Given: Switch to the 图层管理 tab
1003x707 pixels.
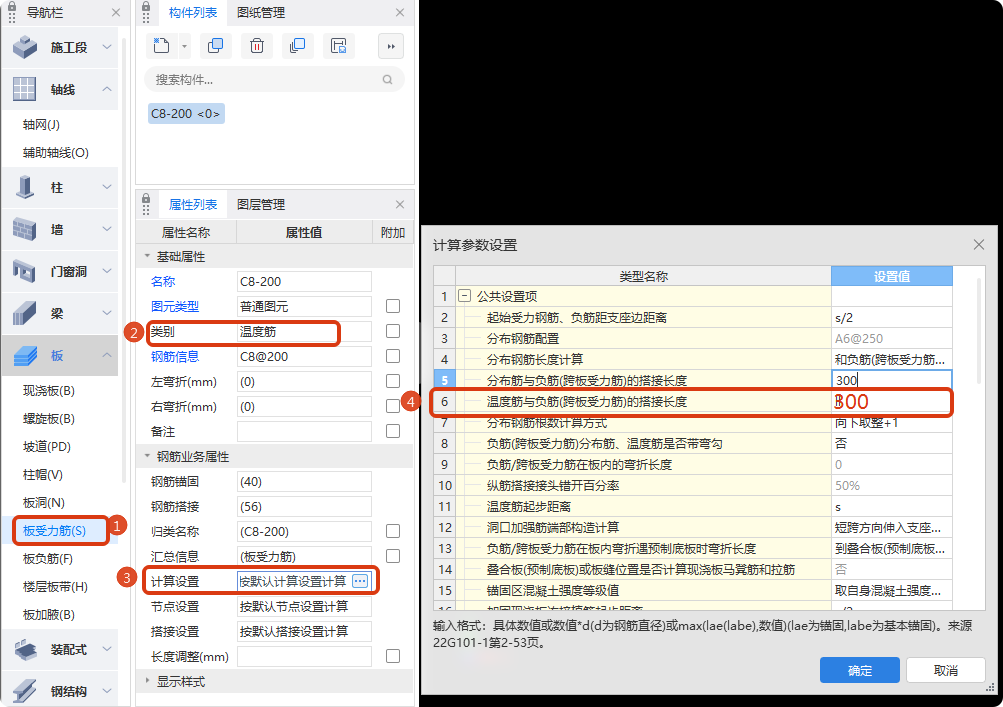Looking at the screenshot, I should pos(260,204).
